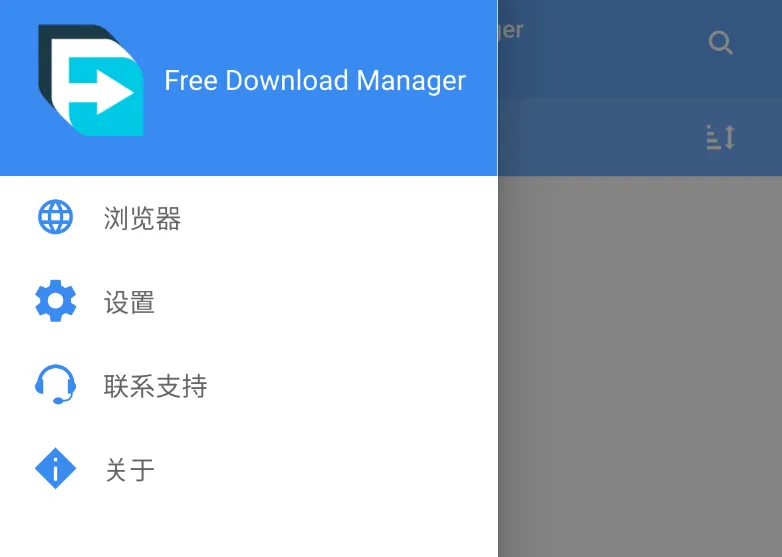Click the dimmed toolbar beside the sort icon

point(598,137)
